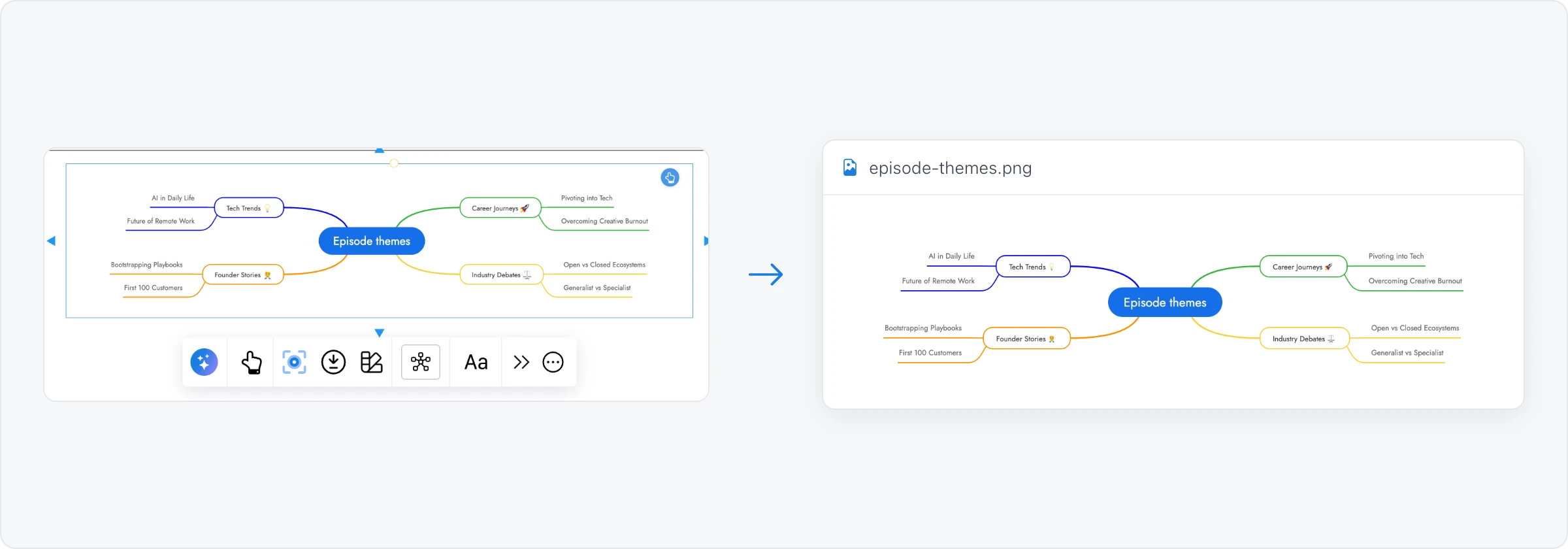Click 'Future of Remote Work' in the editor
Viewport: 1568px width, 549px height.
pyautogui.click(x=161, y=221)
